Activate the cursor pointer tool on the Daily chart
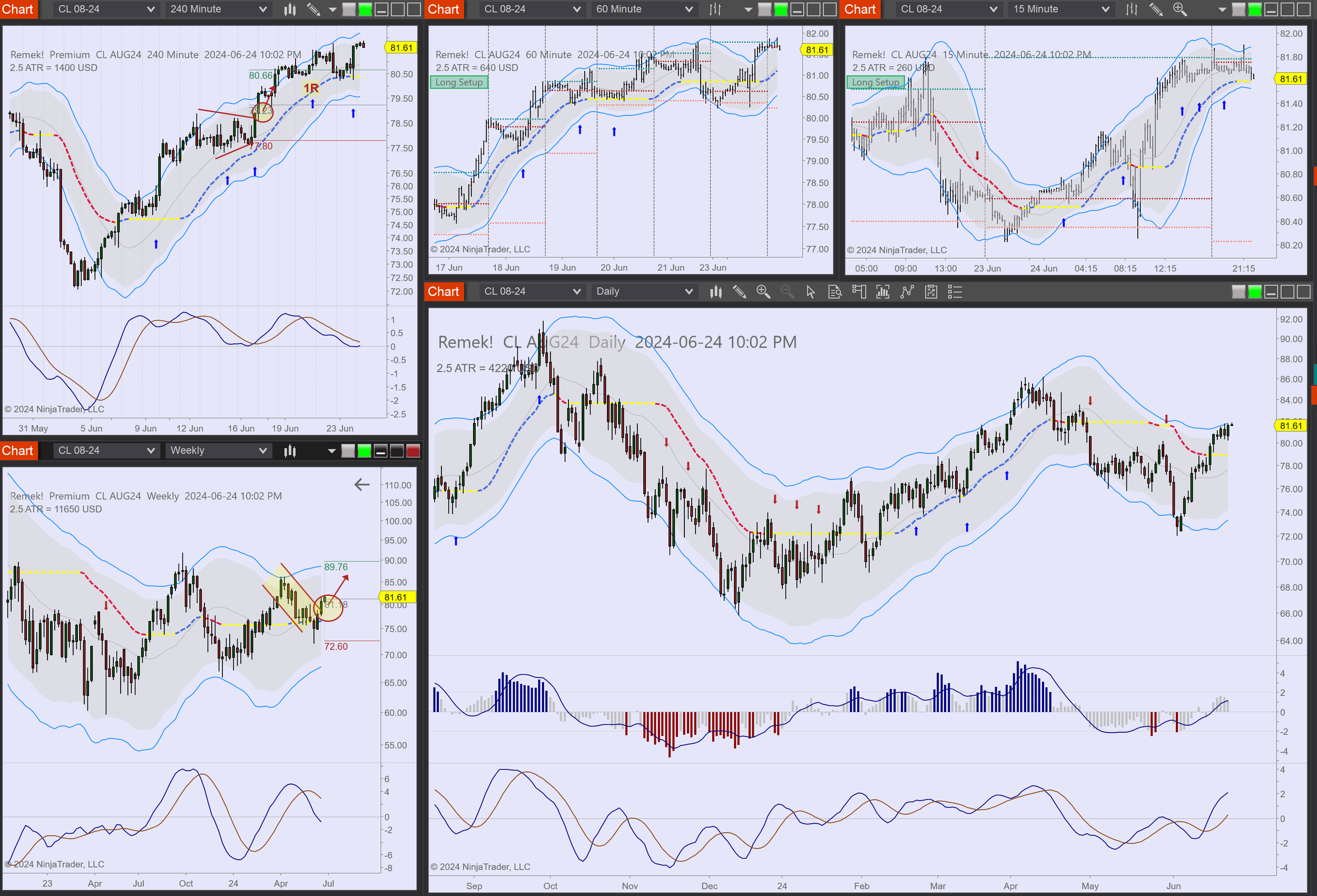Image resolution: width=1317 pixels, height=896 pixels. pos(811,292)
